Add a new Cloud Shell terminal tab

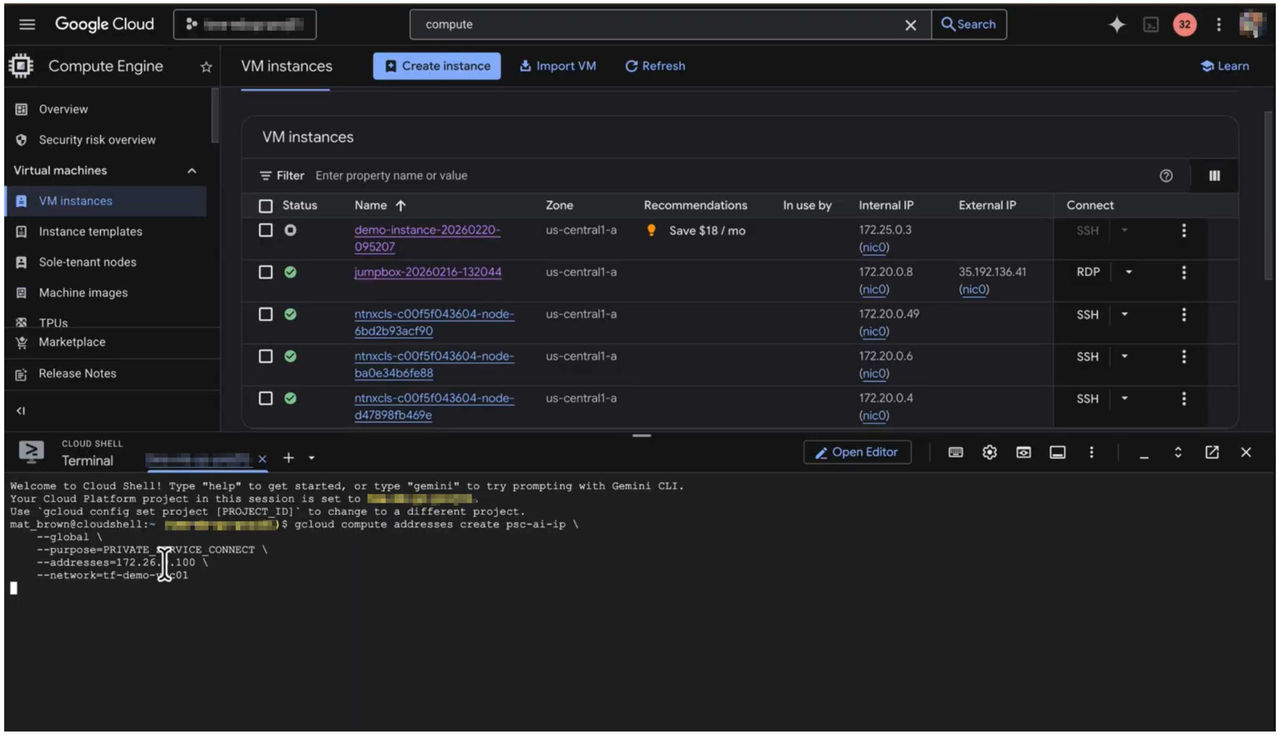click(288, 458)
